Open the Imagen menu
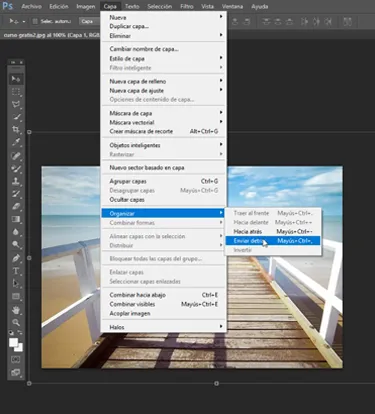Viewport: 375px width, 414px height. pyautogui.click(x=86, y=6)
